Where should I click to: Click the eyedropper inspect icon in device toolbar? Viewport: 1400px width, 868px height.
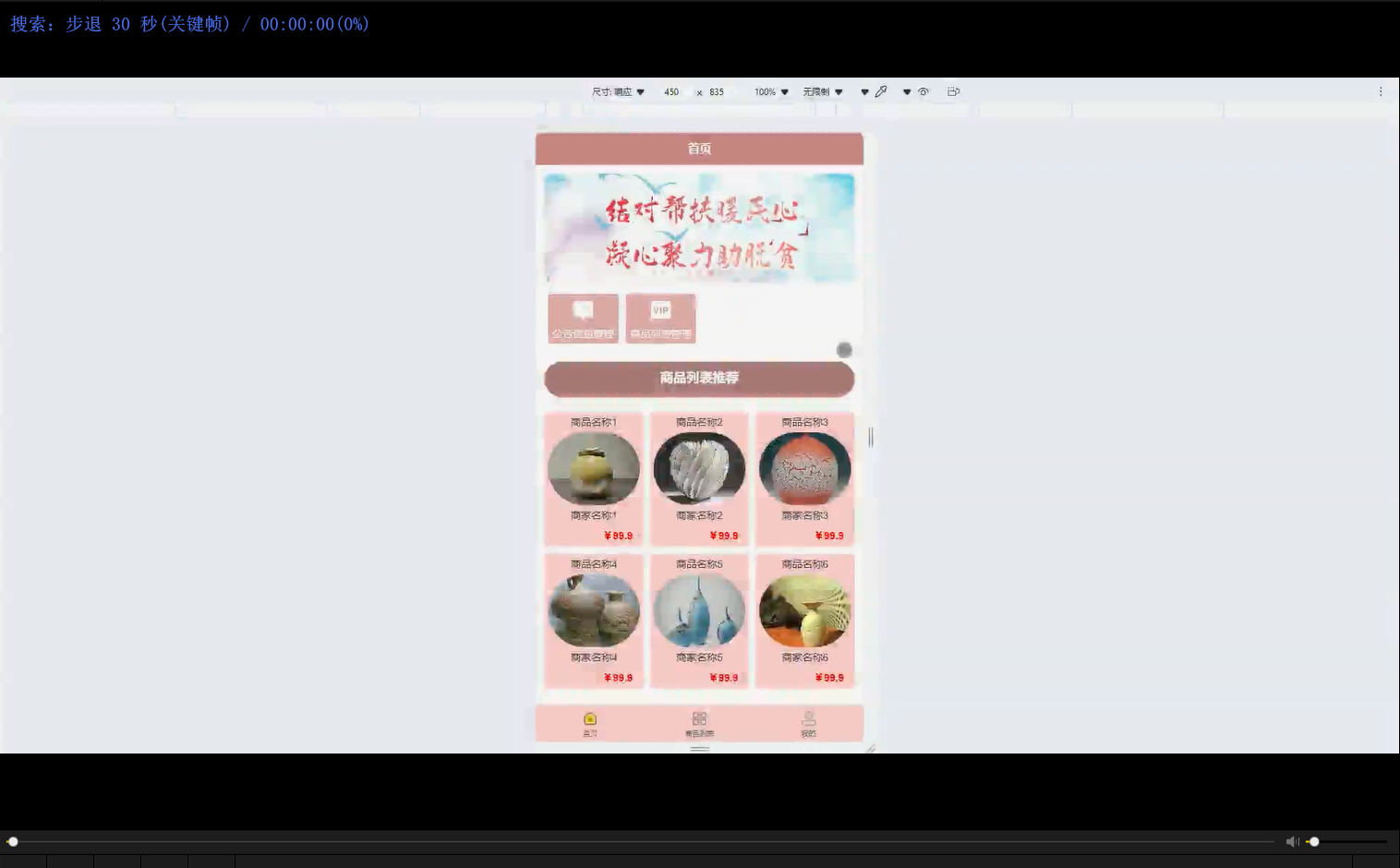(881, 91)
